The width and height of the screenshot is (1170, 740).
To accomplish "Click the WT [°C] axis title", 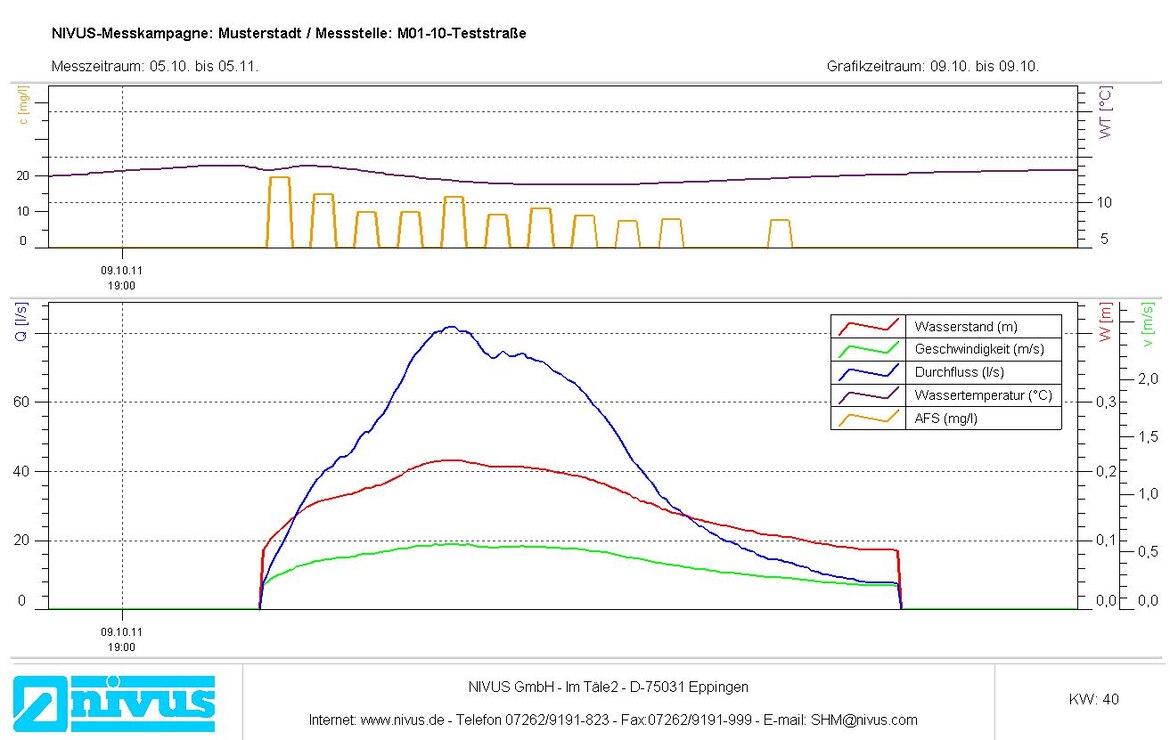I will pos(1106,111).
